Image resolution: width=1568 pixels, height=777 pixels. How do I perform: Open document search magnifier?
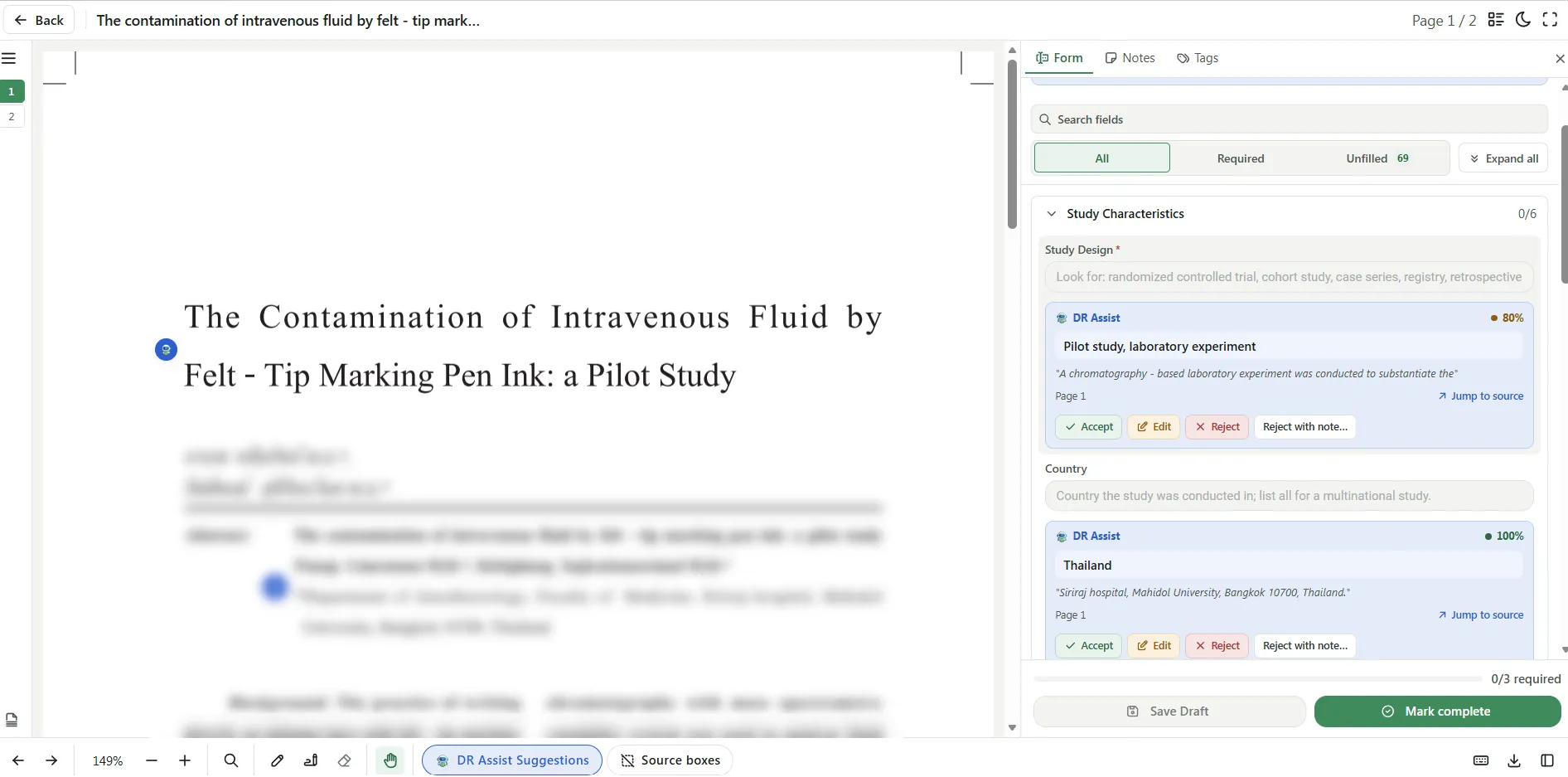(231, 760)
